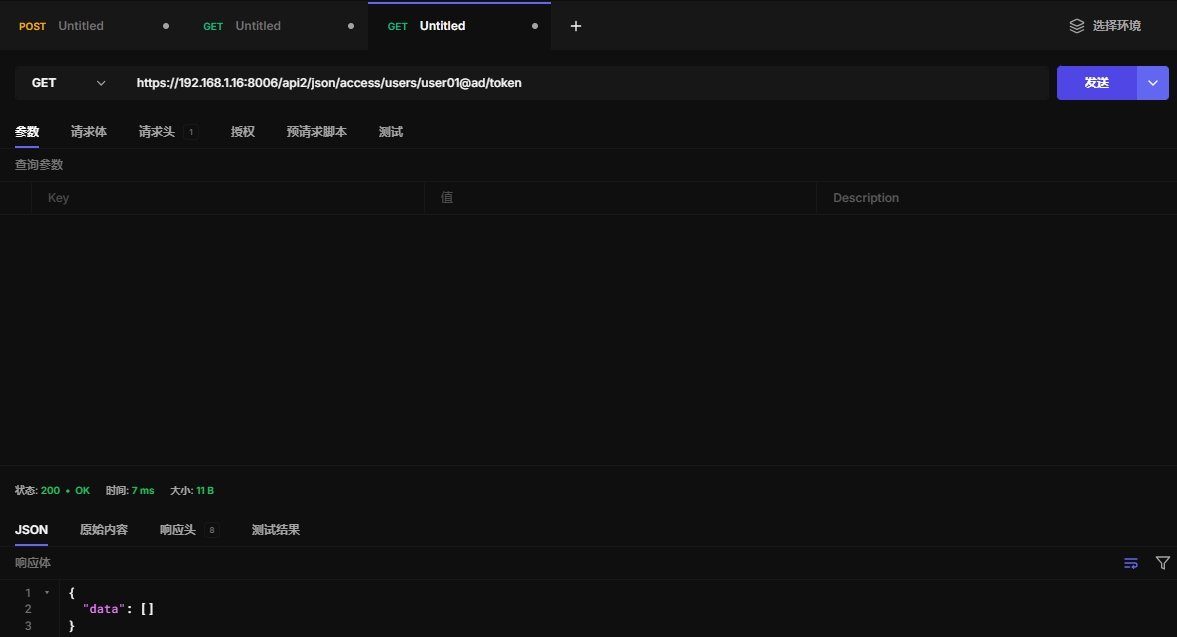Close the POST Untitled tab via its dot

(x=166, y=26)
